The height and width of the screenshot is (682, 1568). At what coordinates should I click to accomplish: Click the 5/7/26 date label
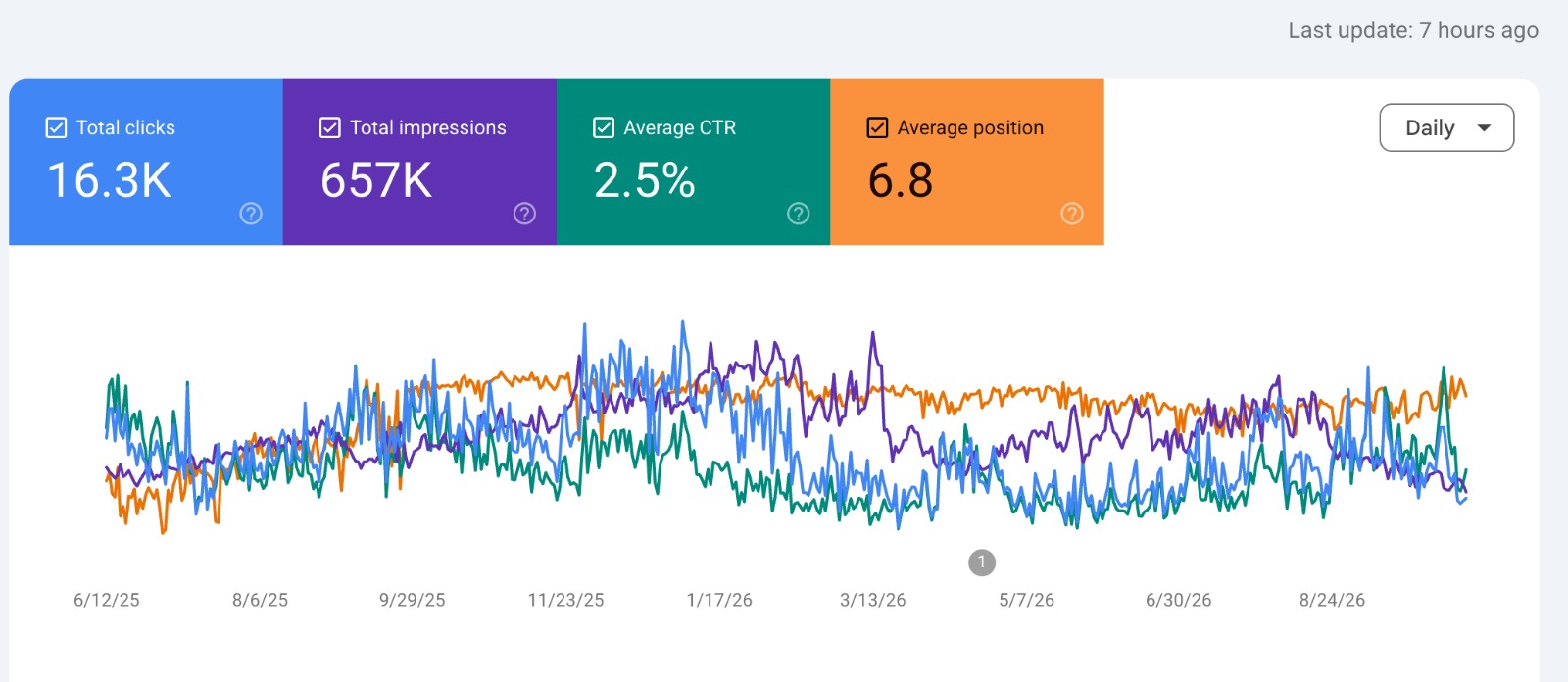(x=1027, y=600)
